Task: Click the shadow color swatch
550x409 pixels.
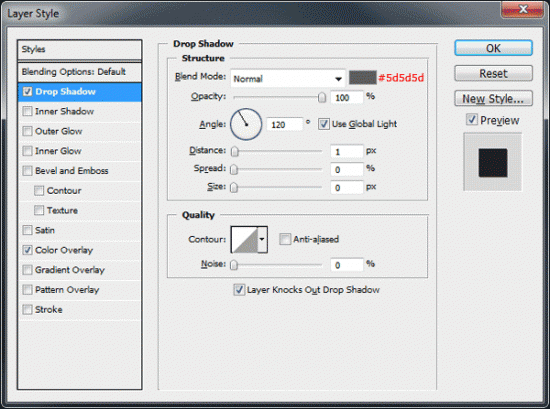Action: tap(363, 78)
